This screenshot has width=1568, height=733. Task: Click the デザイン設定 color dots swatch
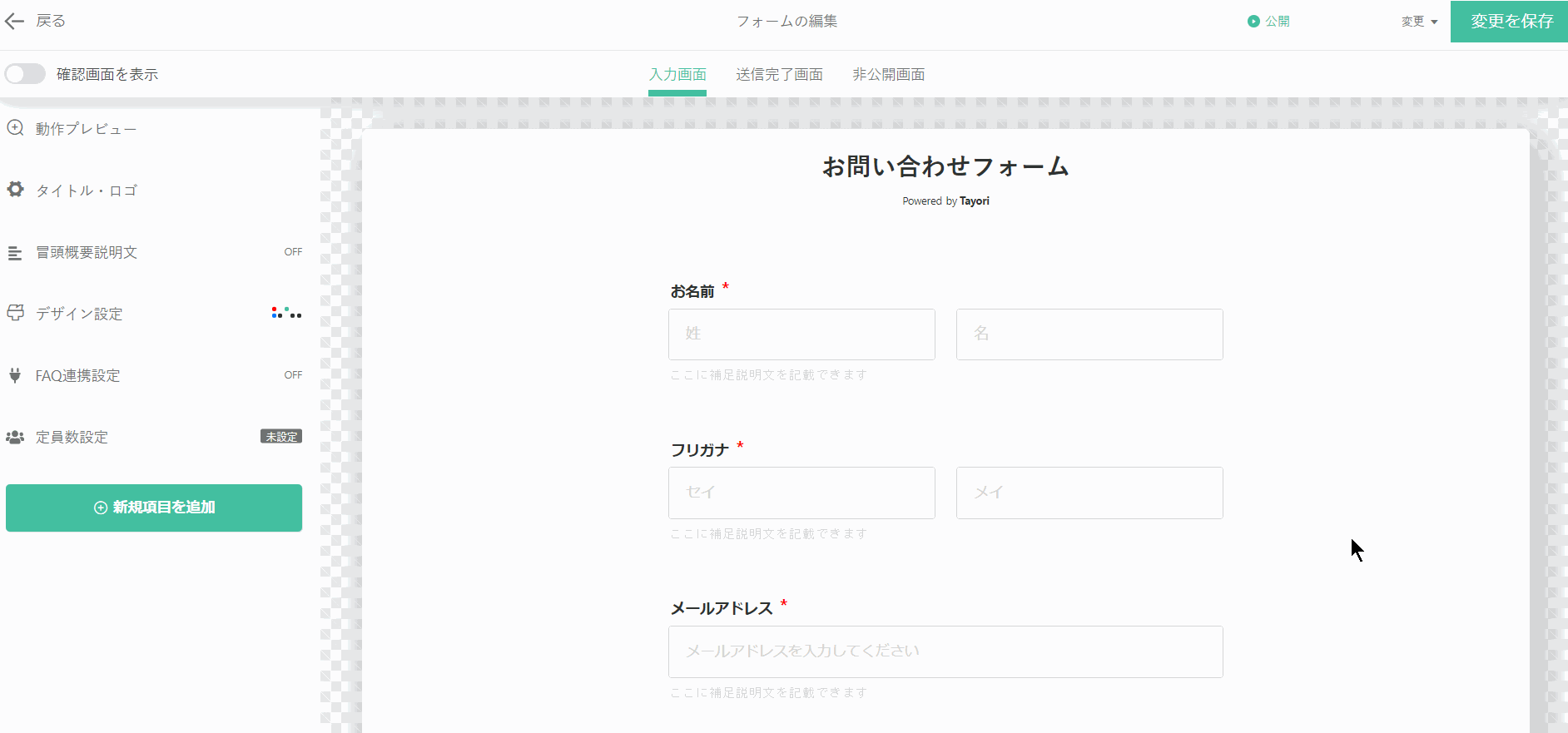286,314
